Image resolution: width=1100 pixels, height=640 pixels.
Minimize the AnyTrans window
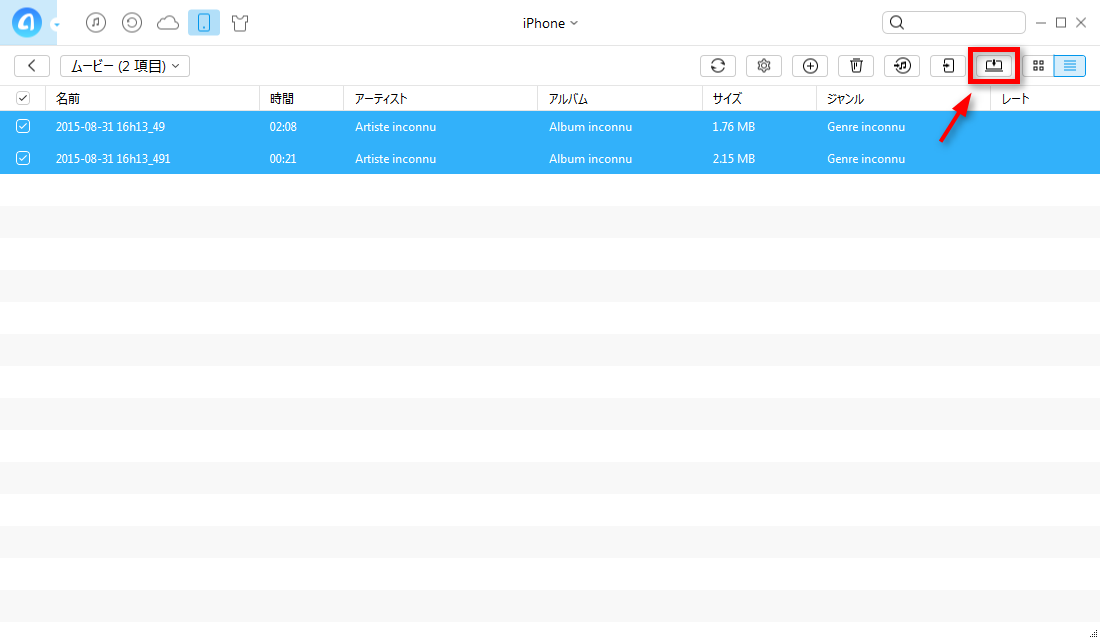[x=1041, y=23]
